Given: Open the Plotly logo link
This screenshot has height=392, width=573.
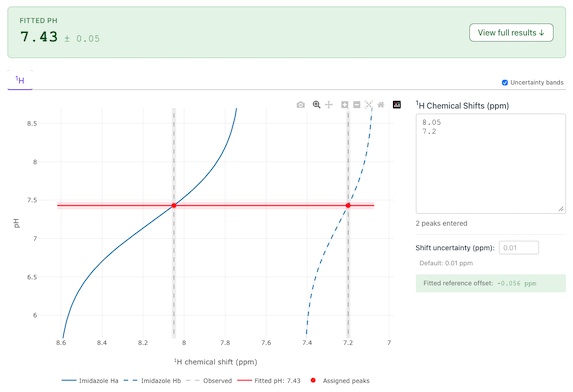Looking at the screenshot, I should tap(397, 105).
